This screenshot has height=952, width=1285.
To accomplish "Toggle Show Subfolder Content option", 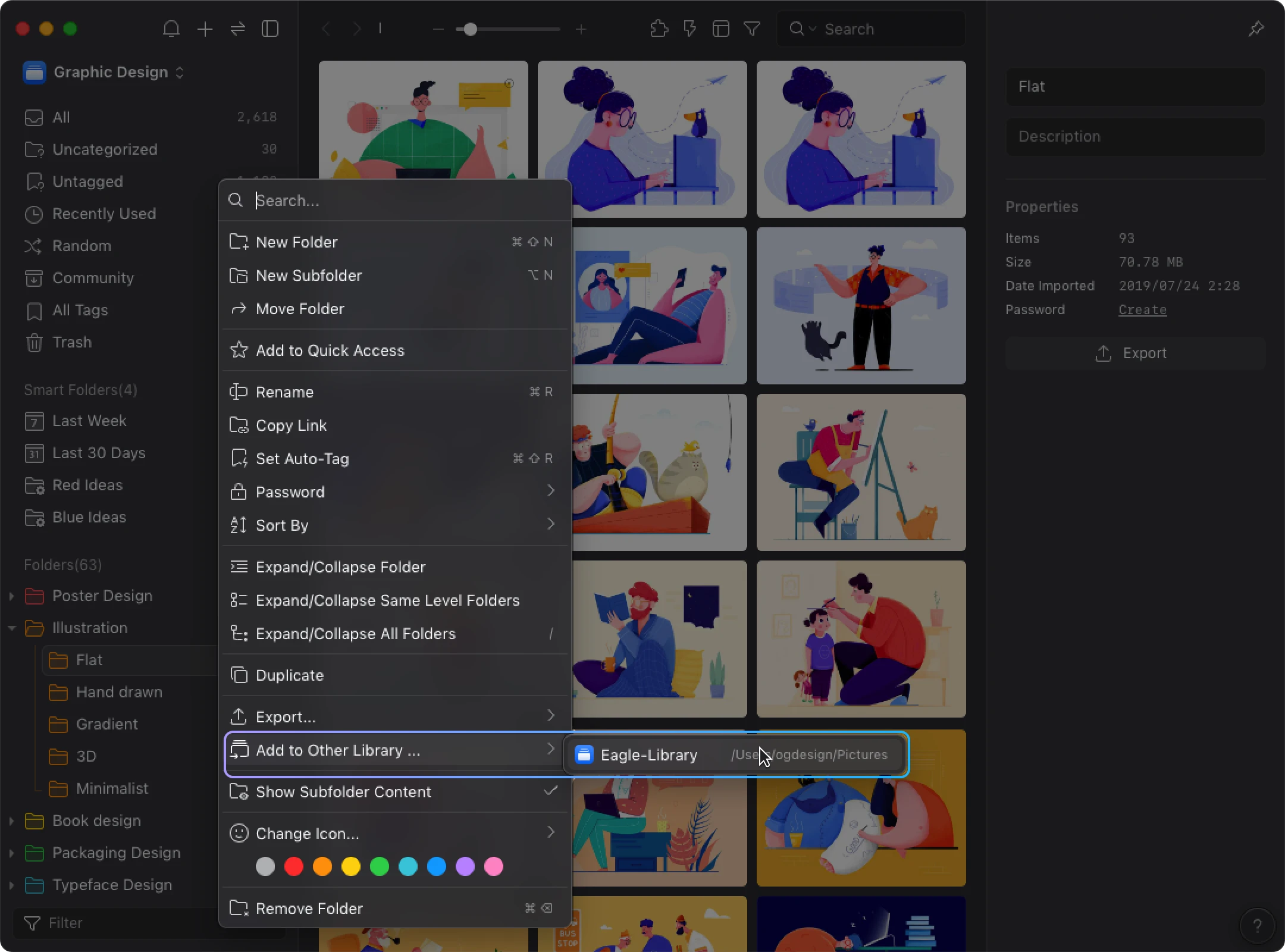I will pyautogui.click(x=395, y=792).
